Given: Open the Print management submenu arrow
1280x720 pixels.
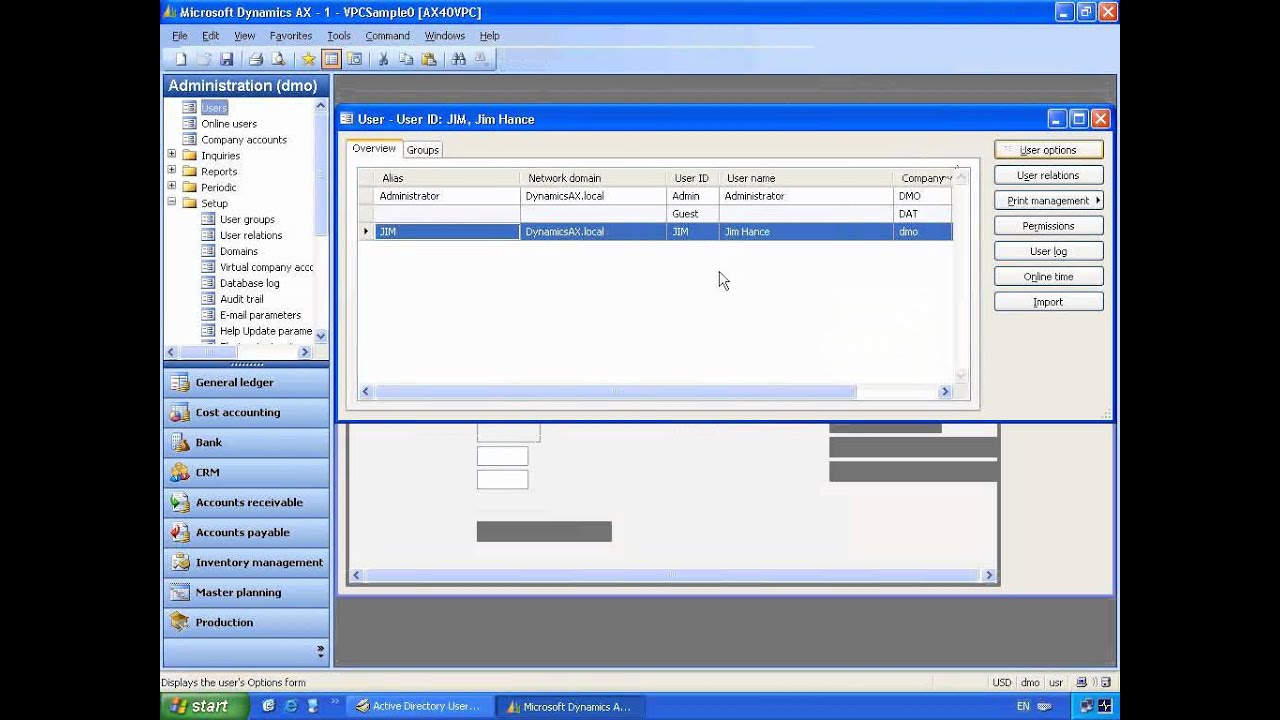Looking at the screenshot, I should coord(1097,201).
